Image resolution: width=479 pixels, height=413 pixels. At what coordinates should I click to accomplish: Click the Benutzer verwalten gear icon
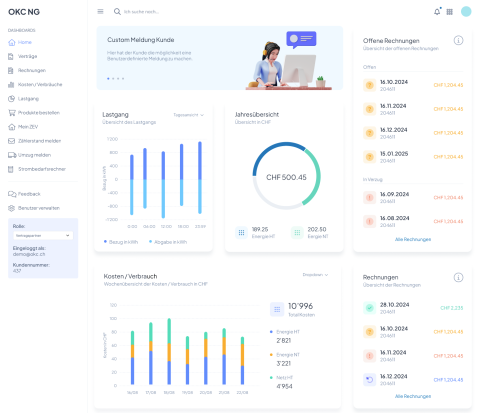click(12, 208)
